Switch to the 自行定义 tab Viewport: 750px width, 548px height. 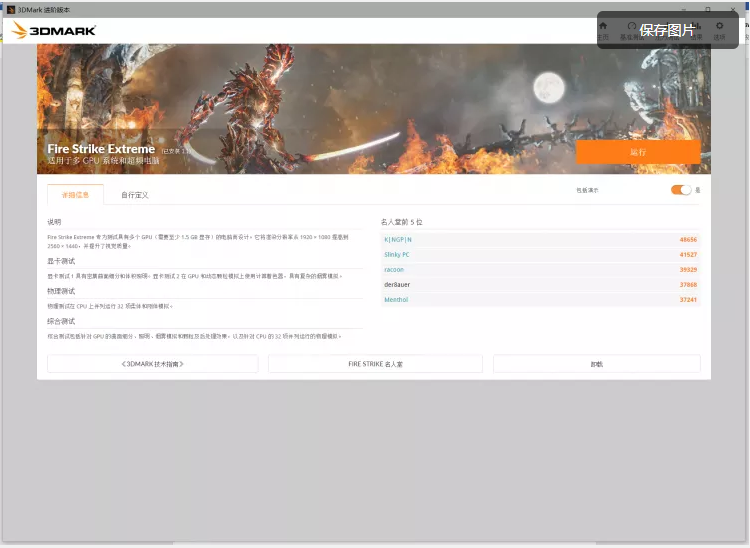(135, 195)
